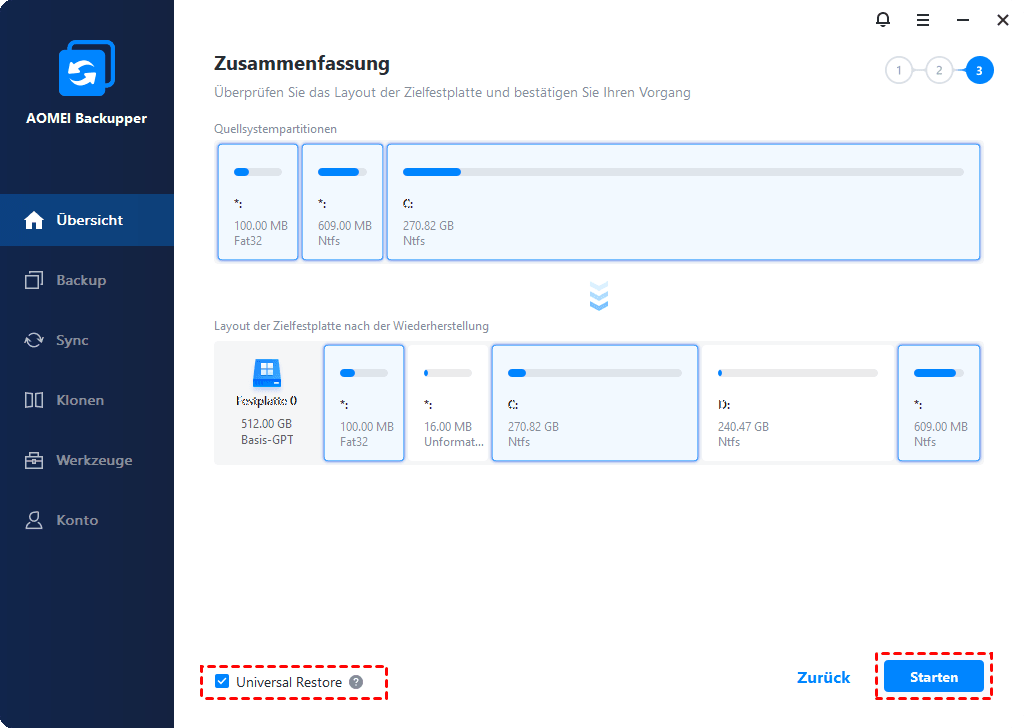Click the 512.00 GB disk size text
This screenshot has height=728, width=1024.
coord(266,423)
